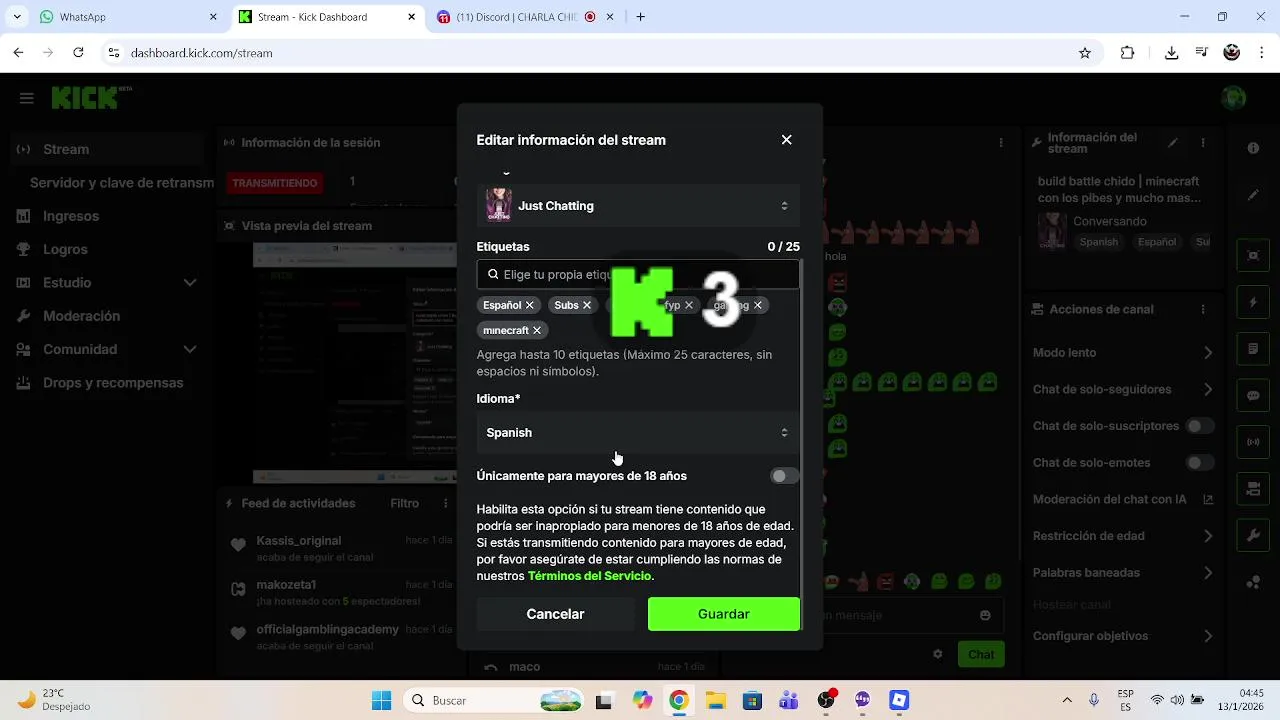Click the note document icon in the right rail
The width and height of the screenshot is (1280, 720).
(1253, 349)
